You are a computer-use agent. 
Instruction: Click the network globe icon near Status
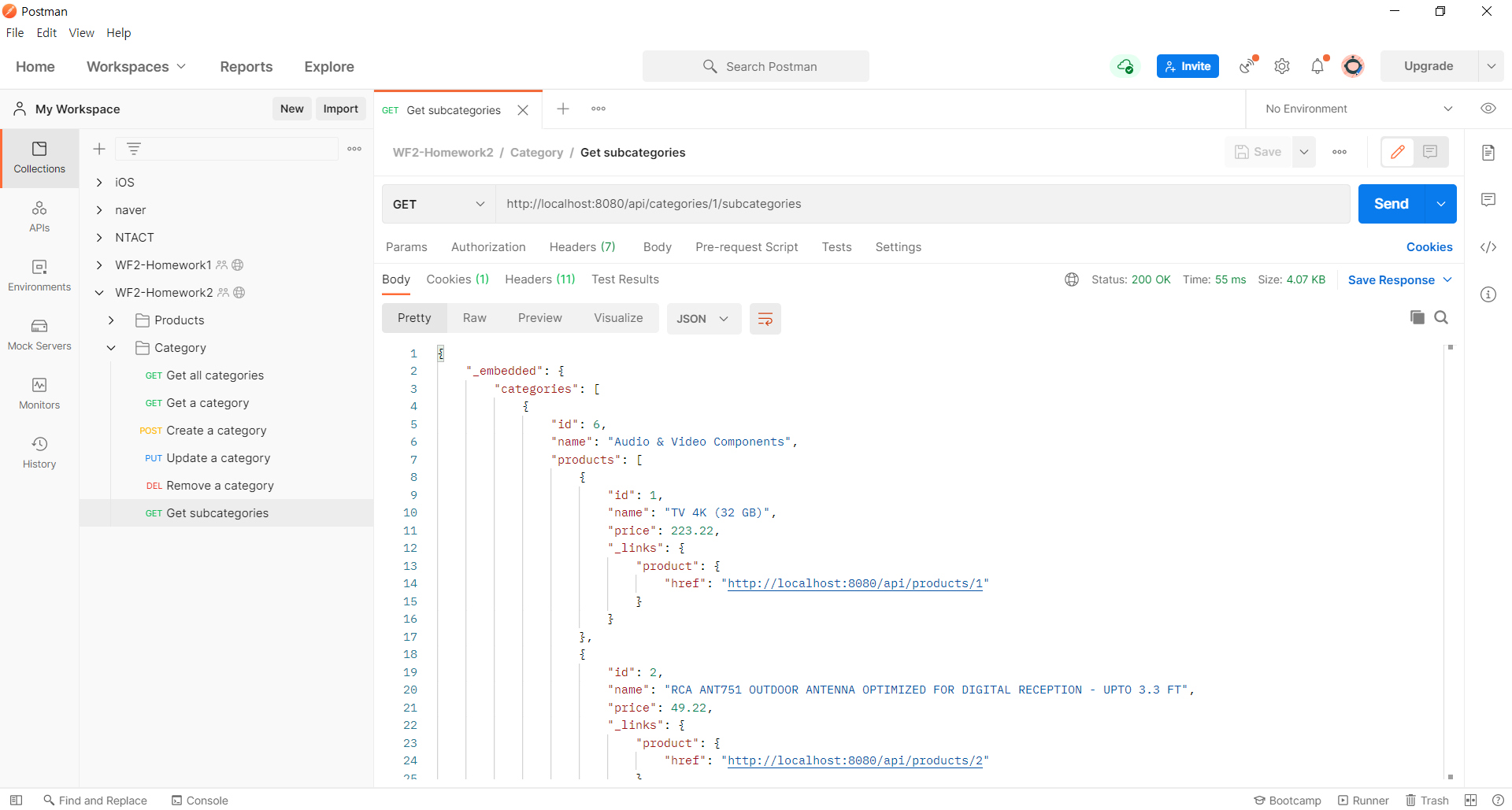1072,279
